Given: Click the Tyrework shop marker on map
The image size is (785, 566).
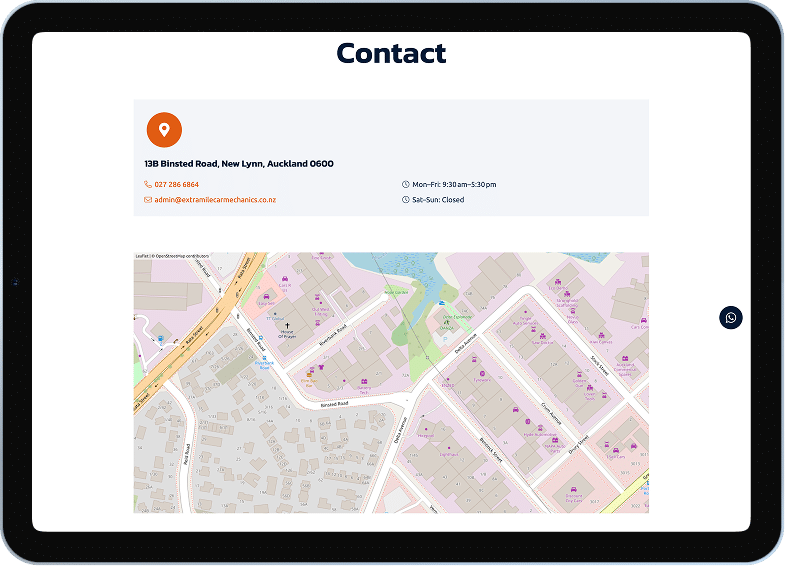Looking at the screenshot, I should tap(483, 374).
